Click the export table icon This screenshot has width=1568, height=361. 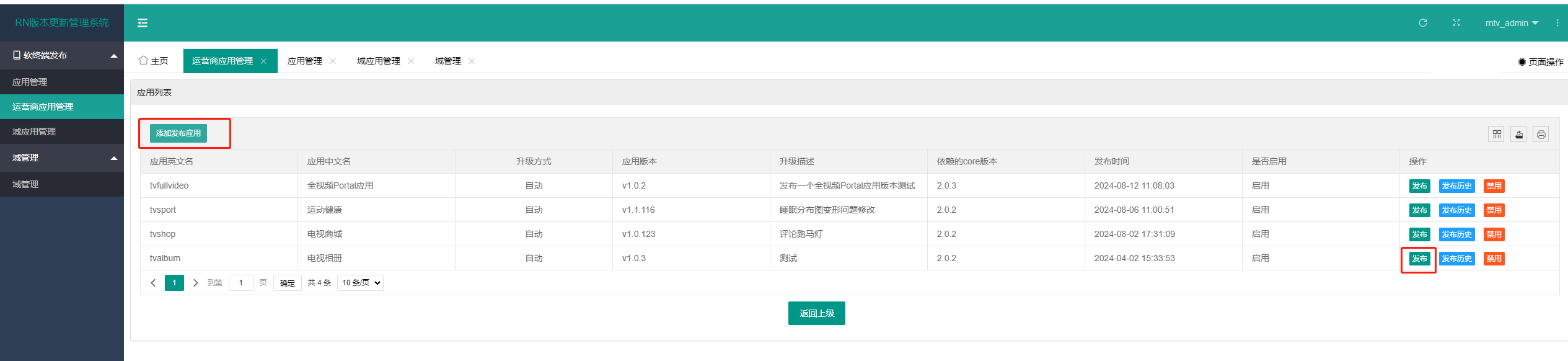tap(1518, 134)
